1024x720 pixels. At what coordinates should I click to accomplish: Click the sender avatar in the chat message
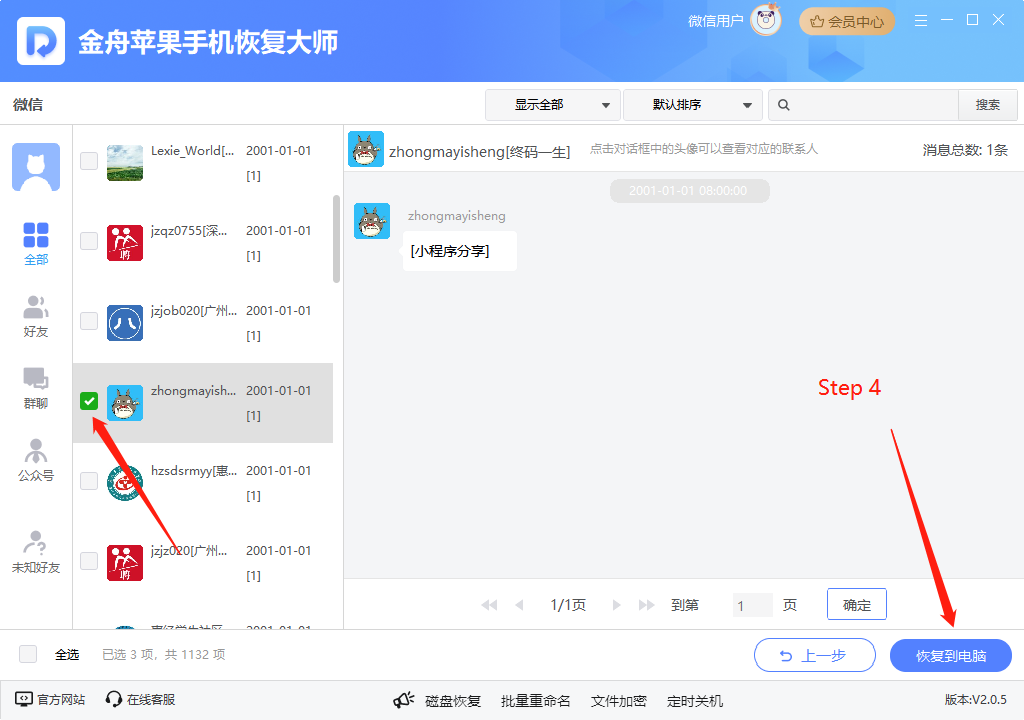372,221
